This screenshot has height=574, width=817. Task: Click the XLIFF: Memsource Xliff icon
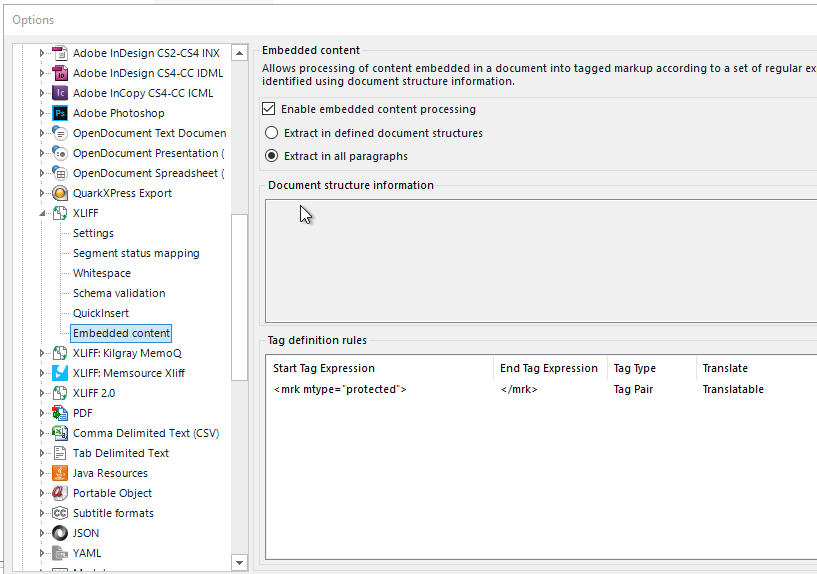tap(60, 373)
